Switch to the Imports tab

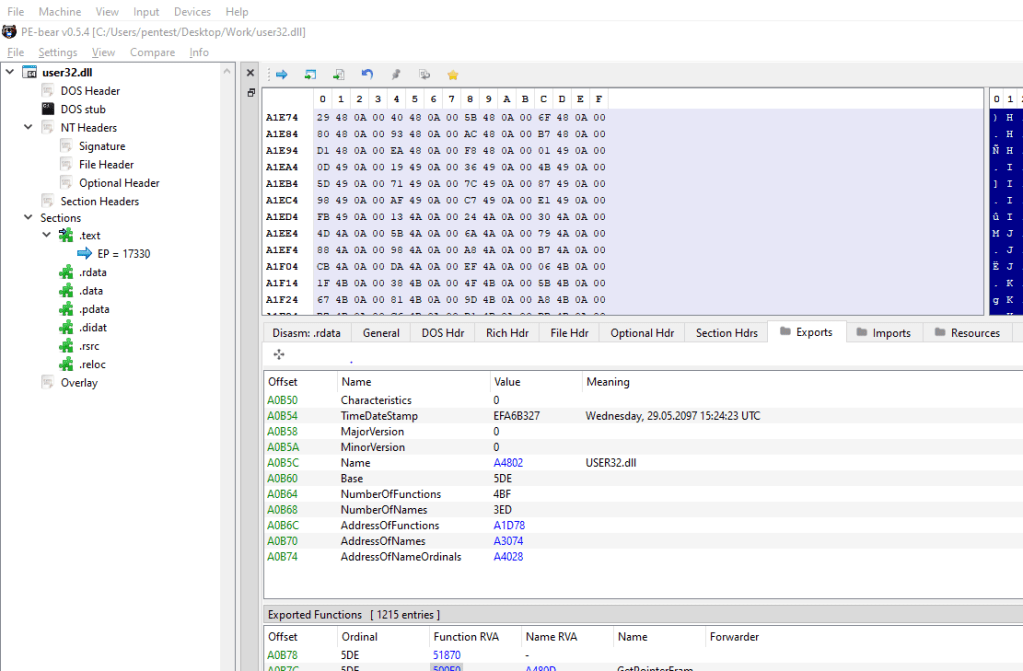point(881,333)
